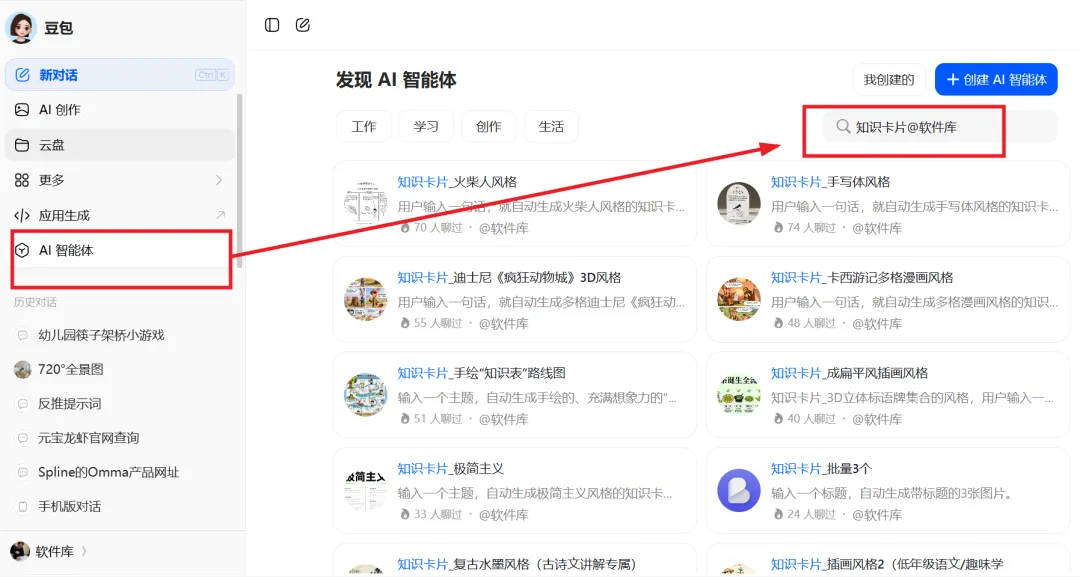Viewport: 1080px width, 577px height.
Task: Click purple avatar of 批量3个 card
Action: [739, 490]
